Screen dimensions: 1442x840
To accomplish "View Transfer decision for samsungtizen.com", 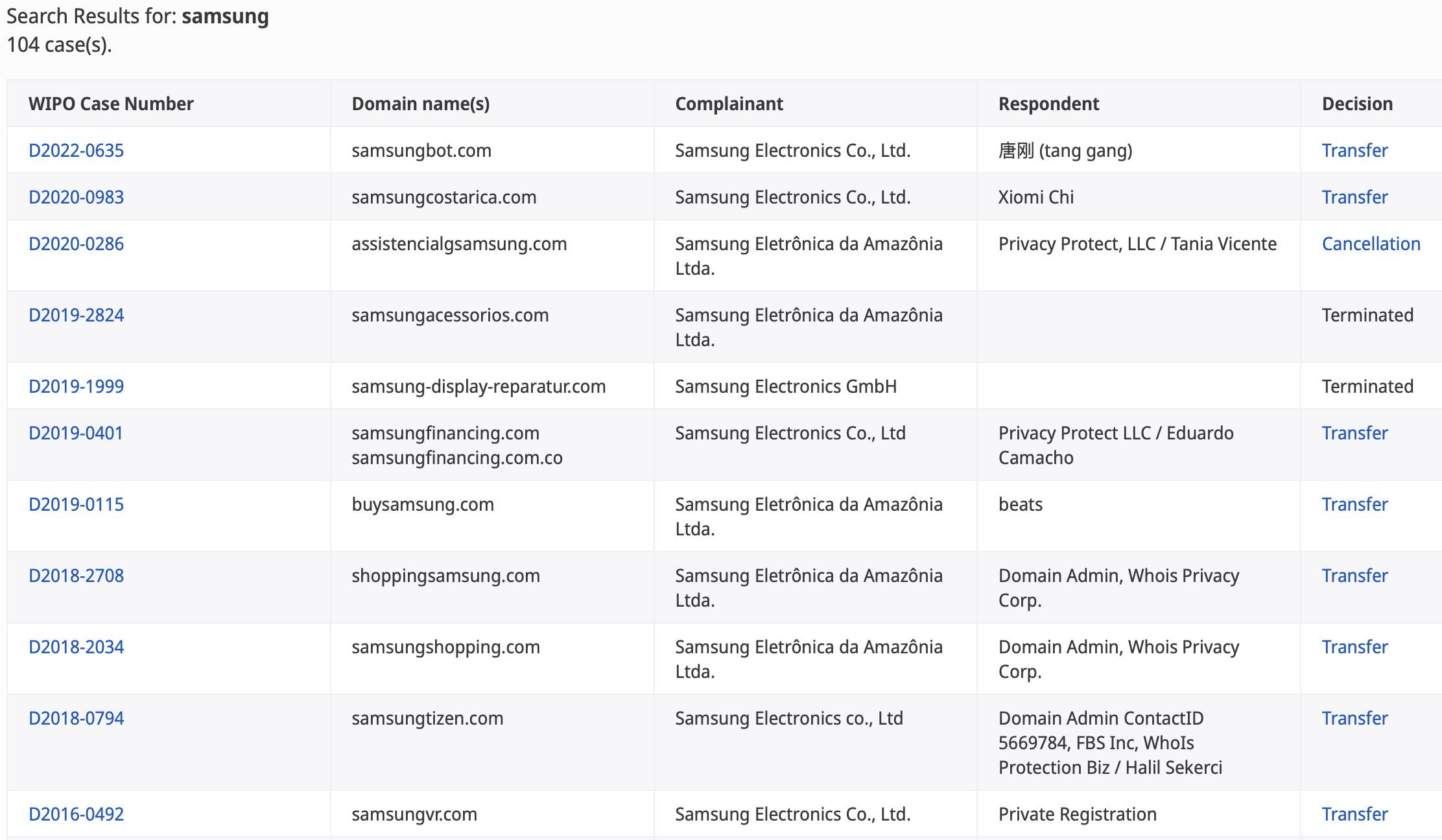I will (1354, 718).
